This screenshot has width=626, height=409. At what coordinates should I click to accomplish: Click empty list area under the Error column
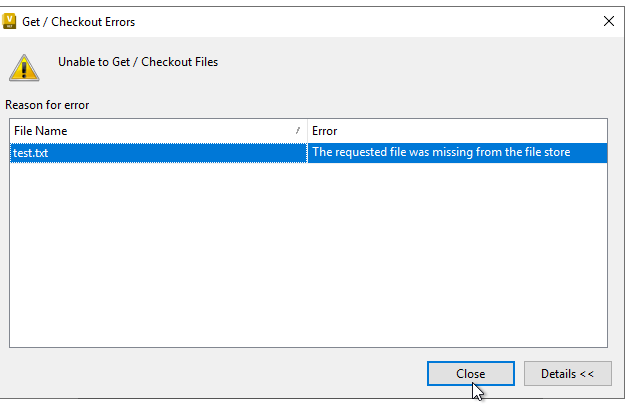(455, 250)
